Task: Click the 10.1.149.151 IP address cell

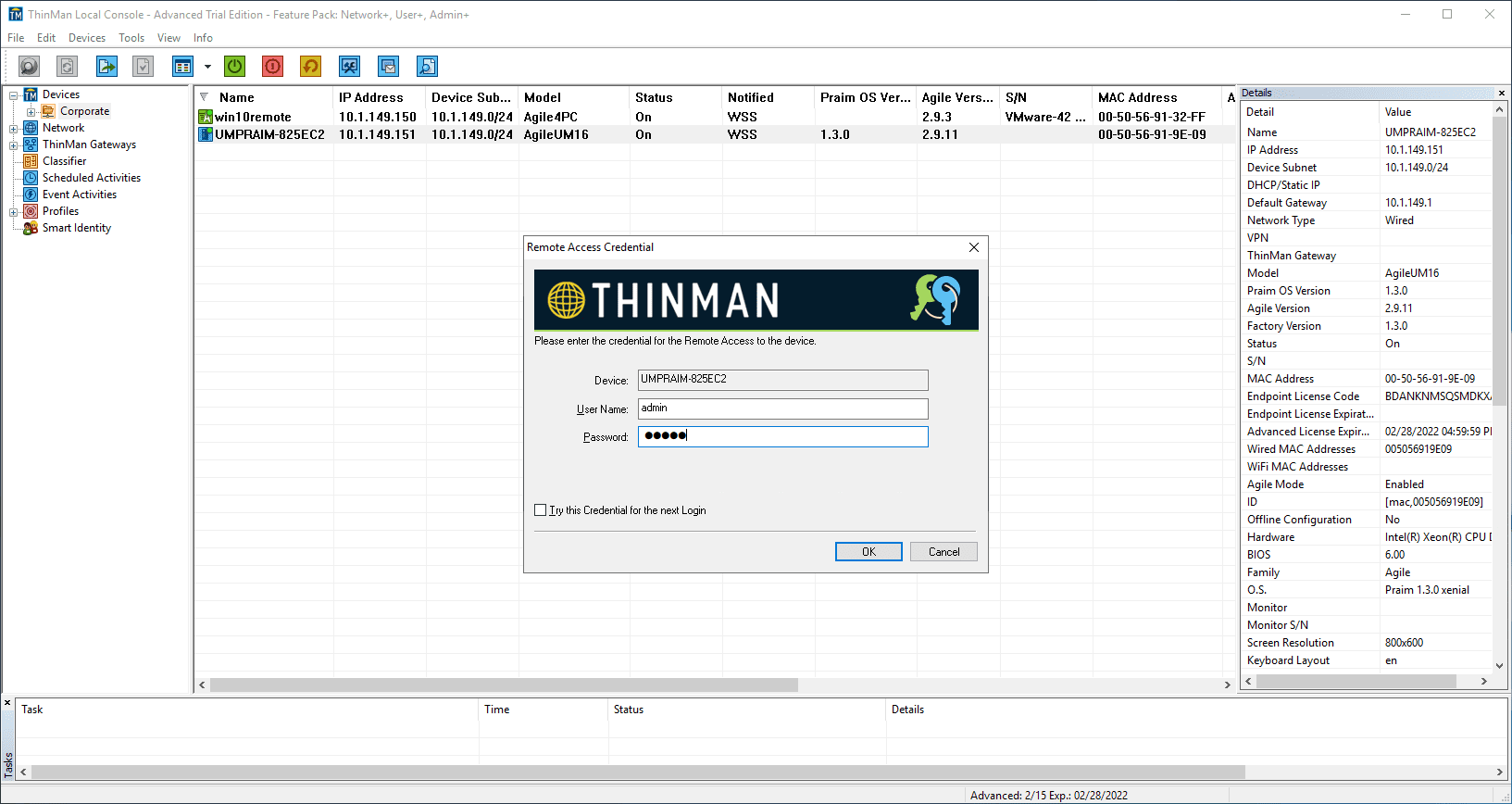Action: tap(378, 134)
